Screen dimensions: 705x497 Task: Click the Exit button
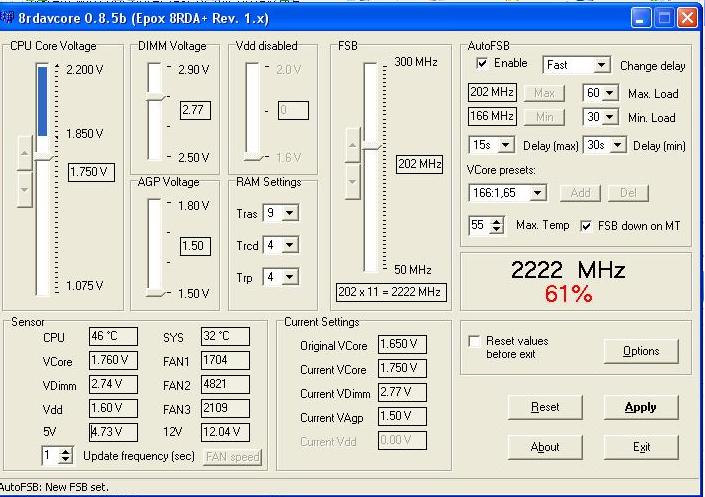point(641,447)
